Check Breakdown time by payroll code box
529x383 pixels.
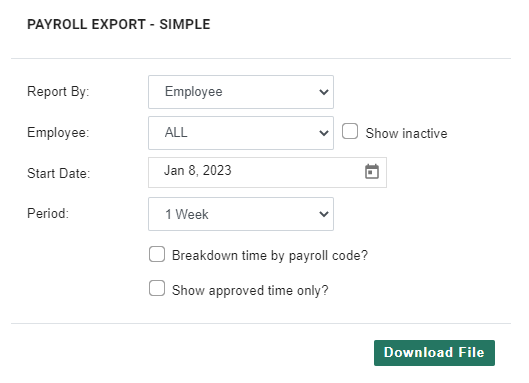pyautogui.click(x=157, y=254)
